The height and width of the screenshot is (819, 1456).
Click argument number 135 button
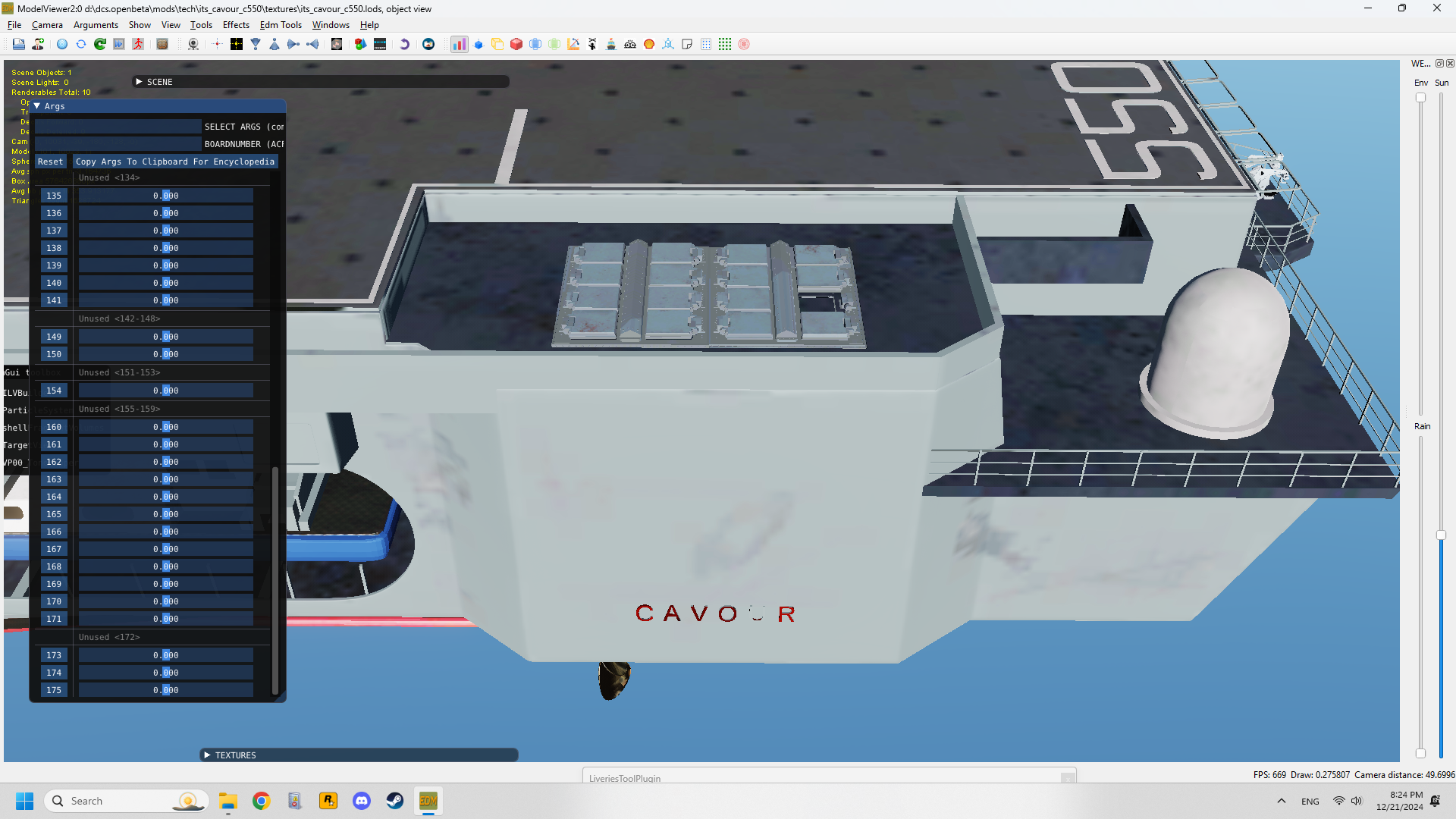tap(54, 196)
